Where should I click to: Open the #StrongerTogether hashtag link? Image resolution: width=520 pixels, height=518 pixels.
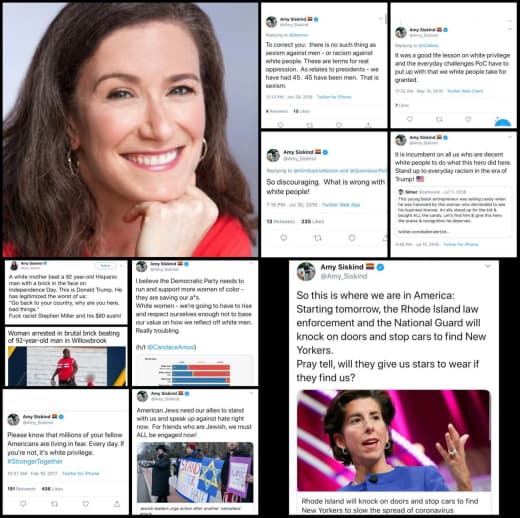pyautogui.click(x=35, y=461)
